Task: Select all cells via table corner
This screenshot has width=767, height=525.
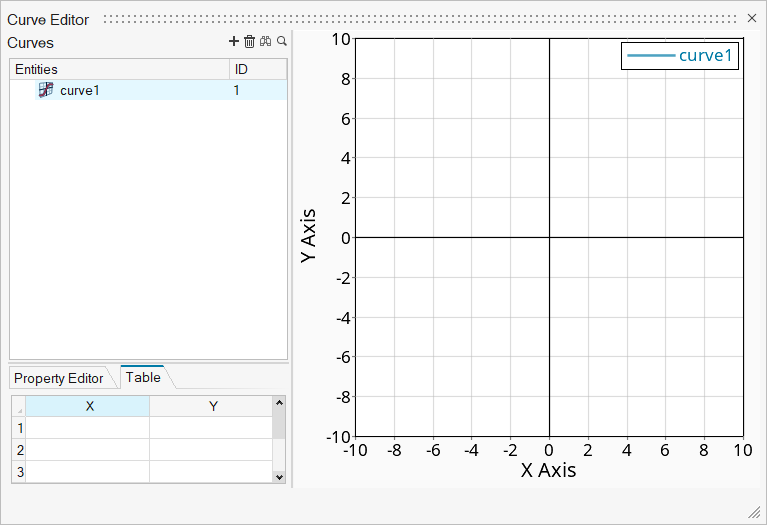Action: click(19, 407)
